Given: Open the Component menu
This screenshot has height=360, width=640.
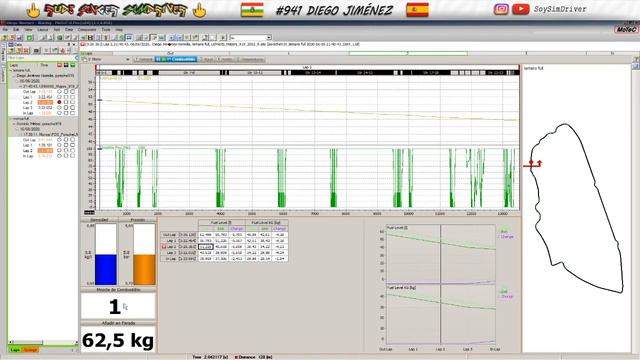Looking at the screenshot, I should pos(87,30).
